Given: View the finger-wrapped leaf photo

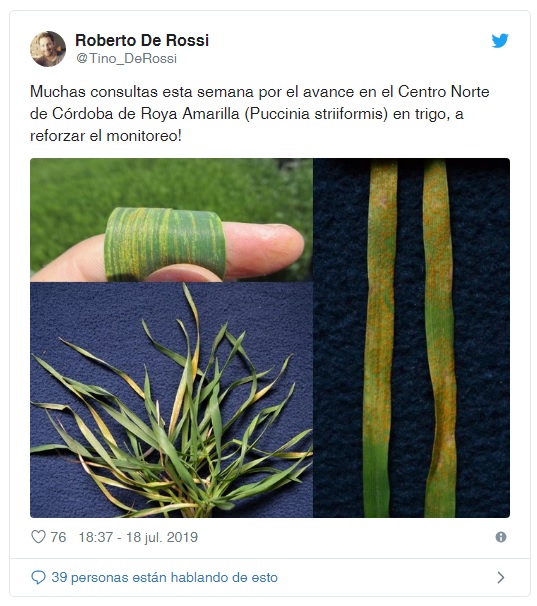Looking at the screenshot, I should pos(171,220).
